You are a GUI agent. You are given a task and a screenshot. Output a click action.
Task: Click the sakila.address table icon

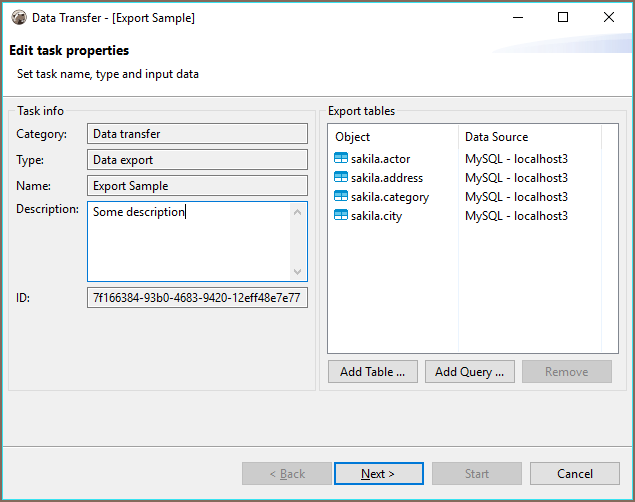341,177
